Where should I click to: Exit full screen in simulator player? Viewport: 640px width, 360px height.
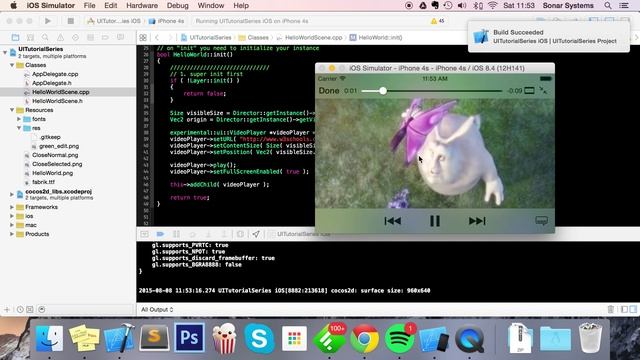543,90
